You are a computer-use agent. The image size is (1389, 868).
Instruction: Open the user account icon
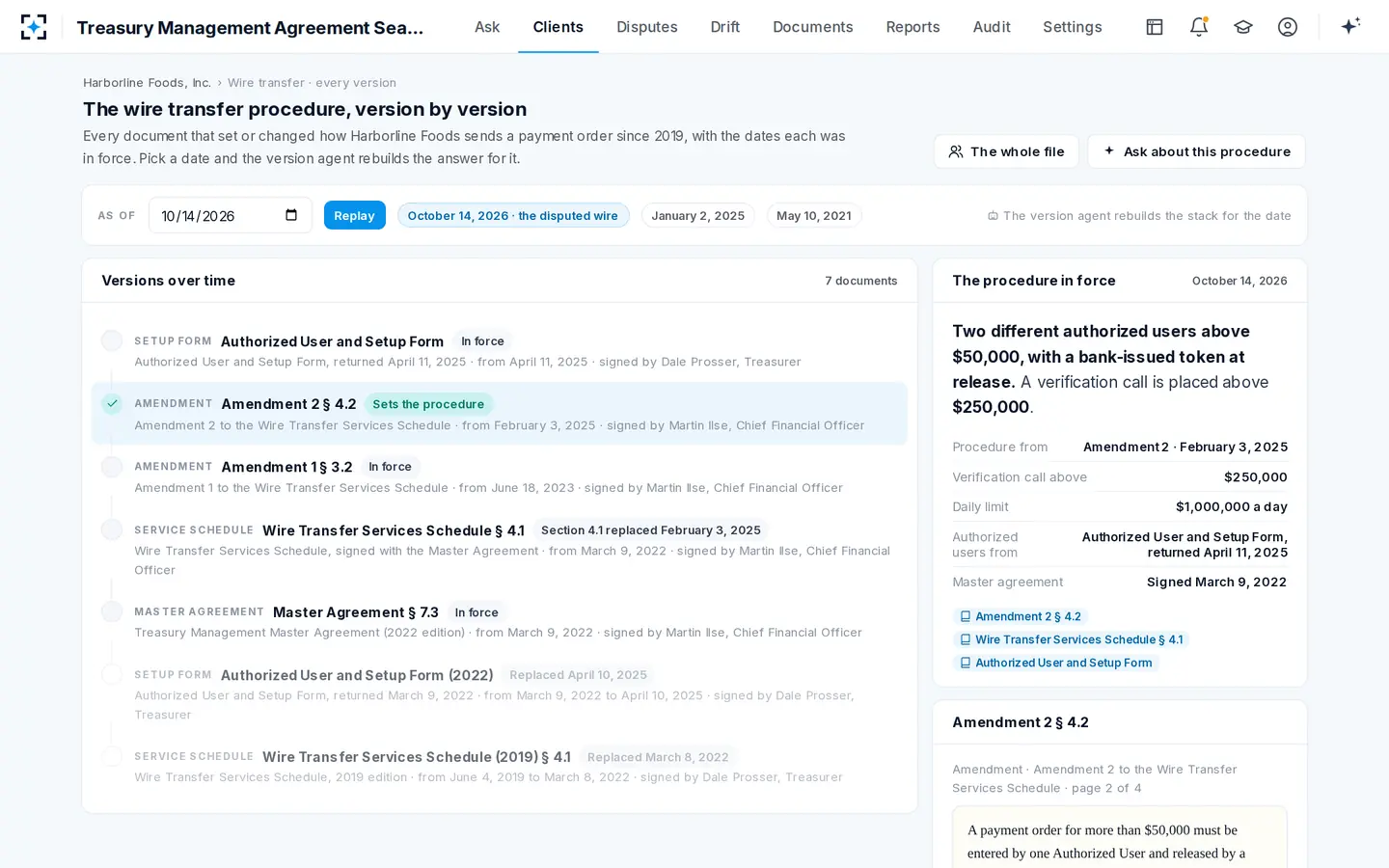coord(1288,27)
